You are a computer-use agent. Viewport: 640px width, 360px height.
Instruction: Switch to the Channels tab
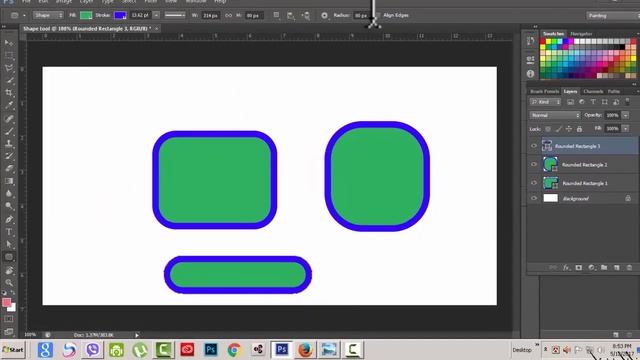[x=593, y=91]
